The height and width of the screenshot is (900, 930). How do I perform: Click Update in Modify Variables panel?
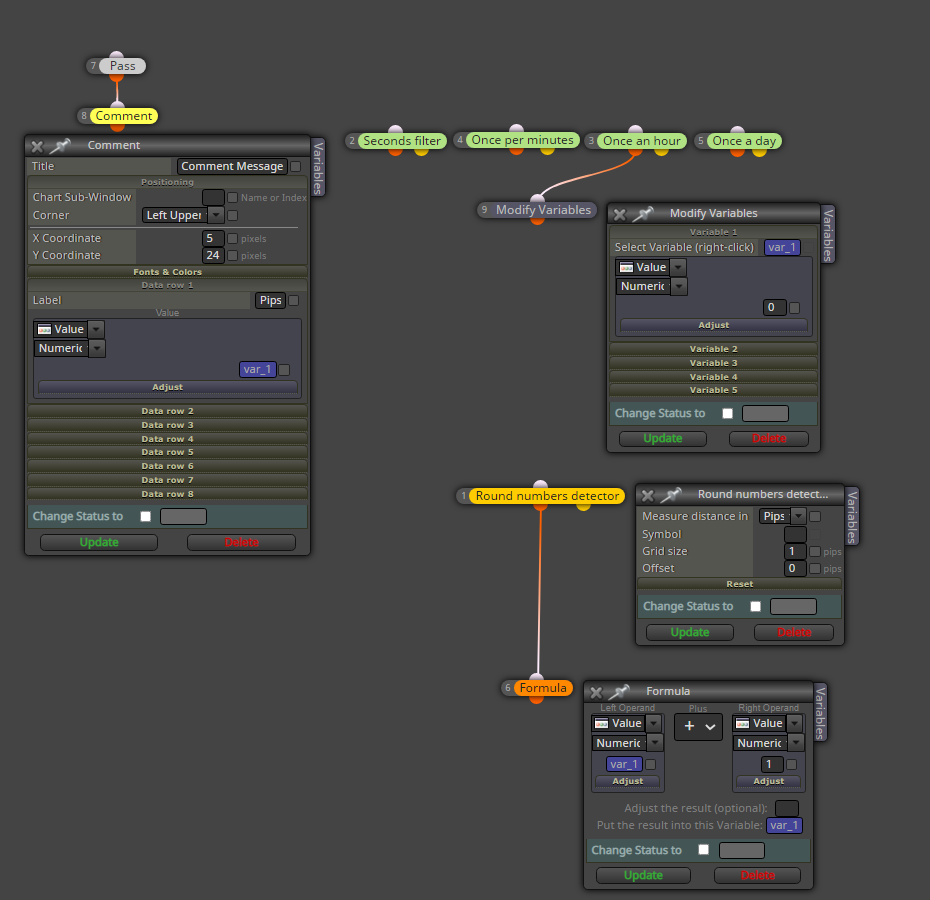663,438
